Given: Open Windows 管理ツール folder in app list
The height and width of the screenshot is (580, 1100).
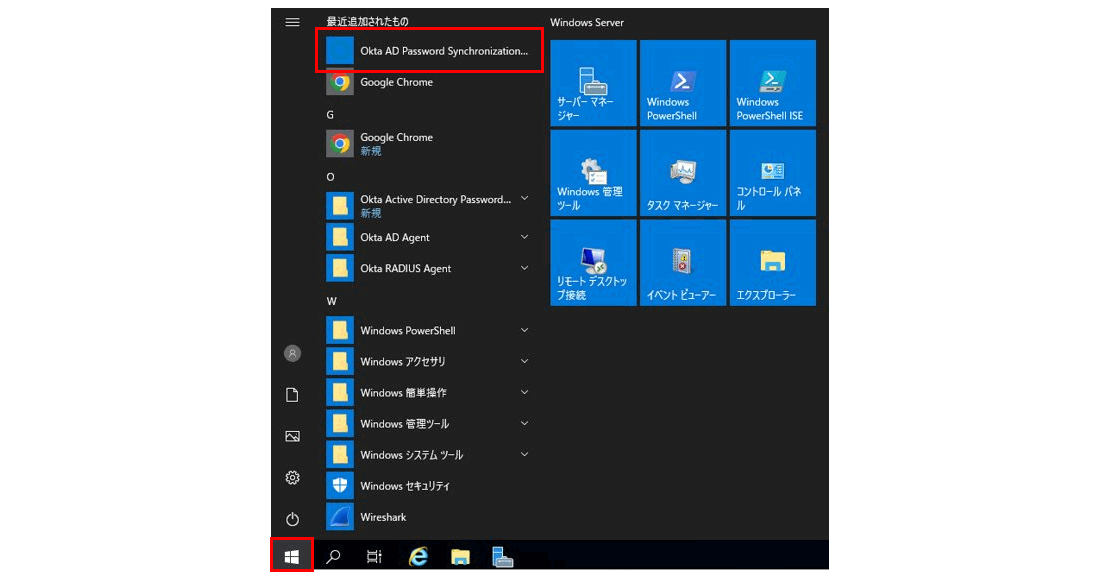Looking at the screenshot, I should [x=429, y=424].
